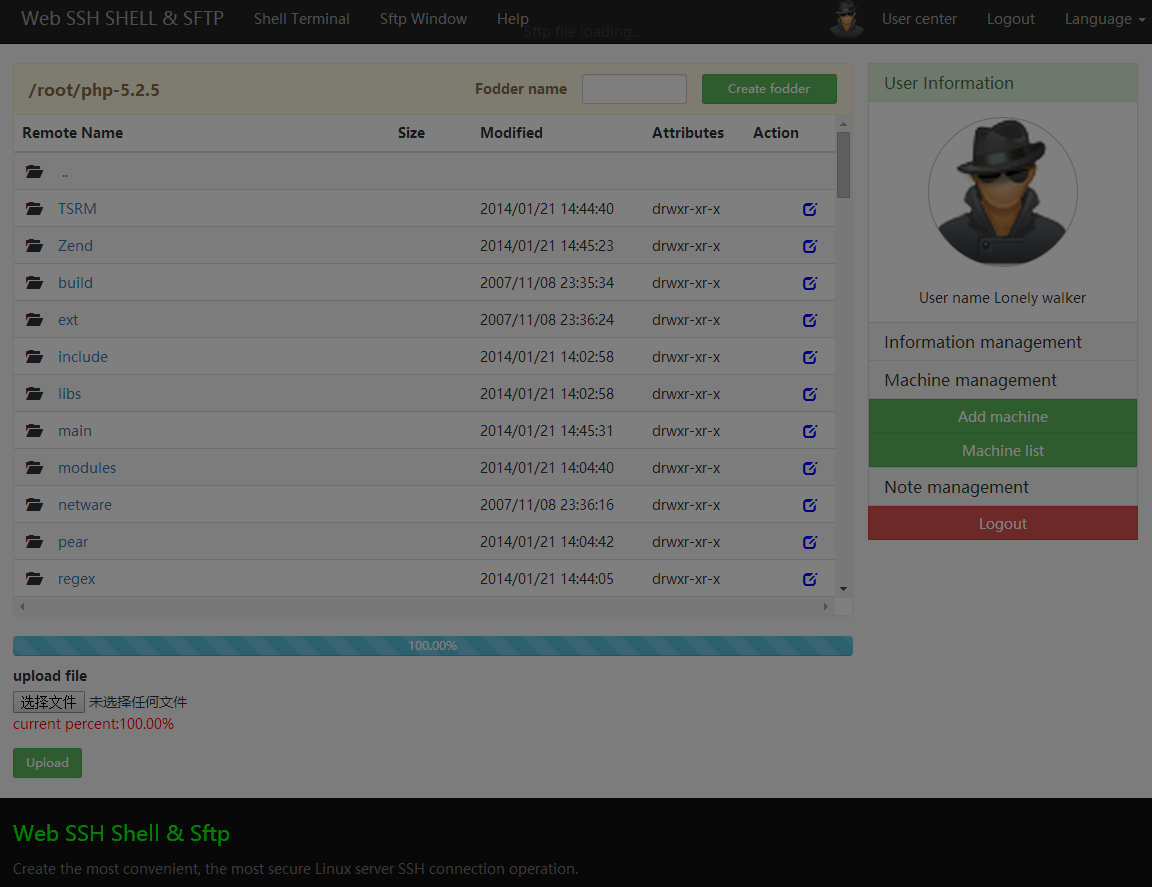Open regex folder link
Image resolution: width=1152 pixels, height=887 pixels.
76,579
